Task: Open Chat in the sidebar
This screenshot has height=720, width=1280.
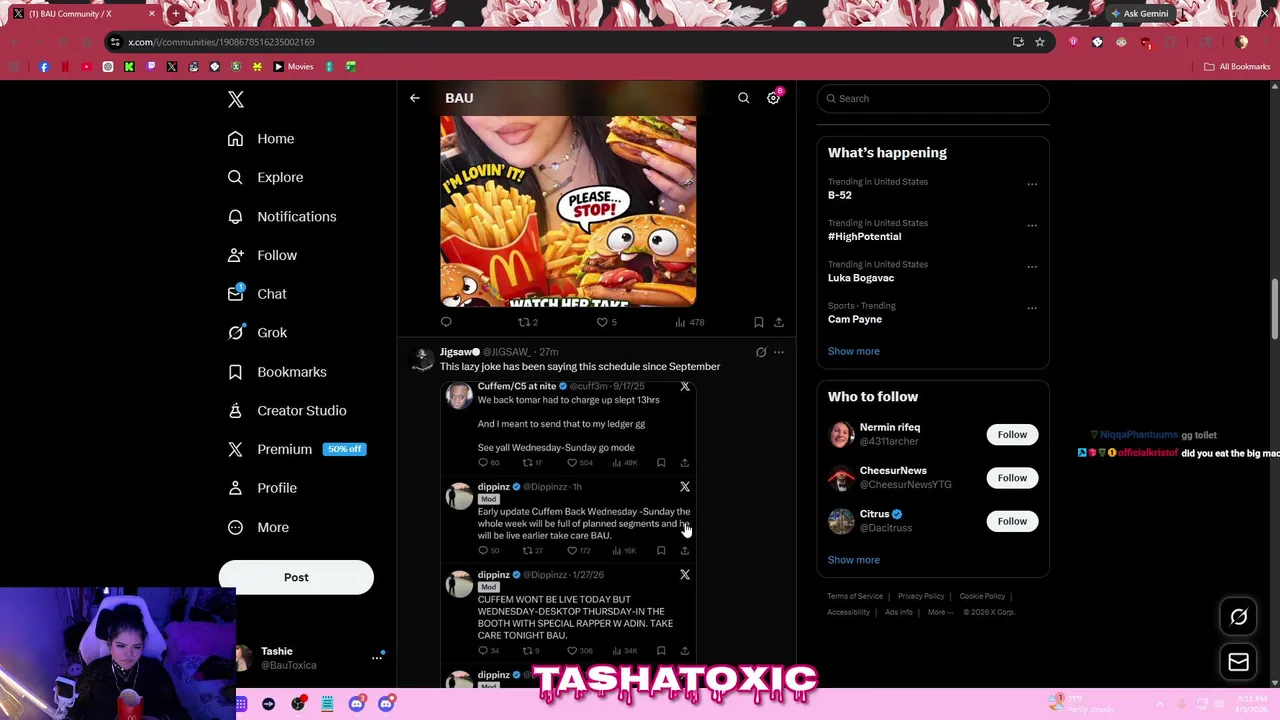Action: [257, 294]
